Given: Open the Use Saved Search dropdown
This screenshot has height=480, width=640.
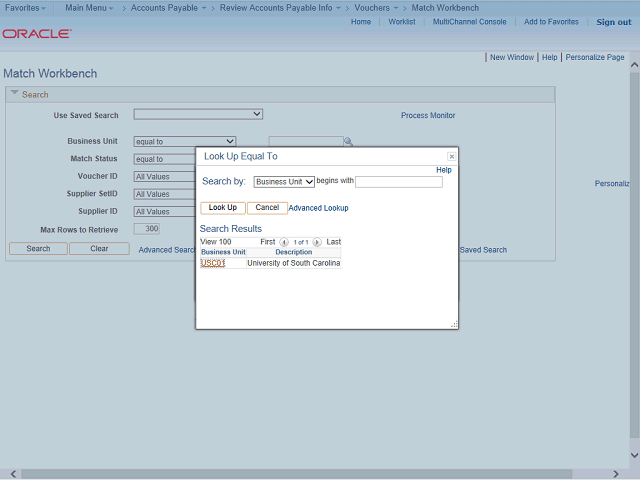Looking at the screenshot, I should (x=198, y=115).
